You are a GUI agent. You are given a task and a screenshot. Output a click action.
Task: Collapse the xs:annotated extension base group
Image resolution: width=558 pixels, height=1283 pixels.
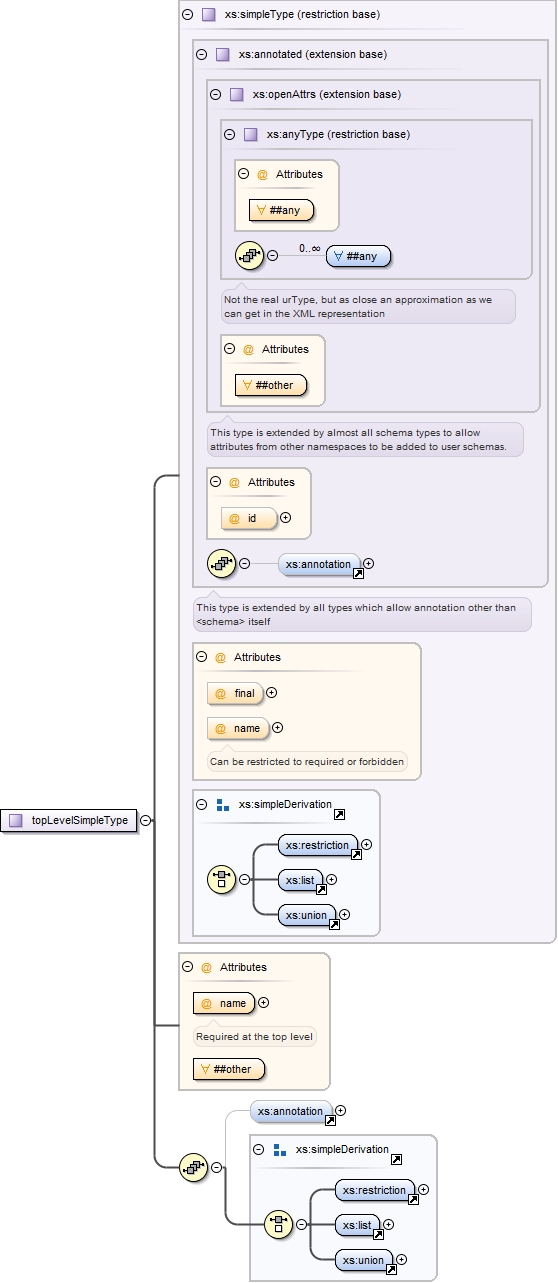(202, 54)
